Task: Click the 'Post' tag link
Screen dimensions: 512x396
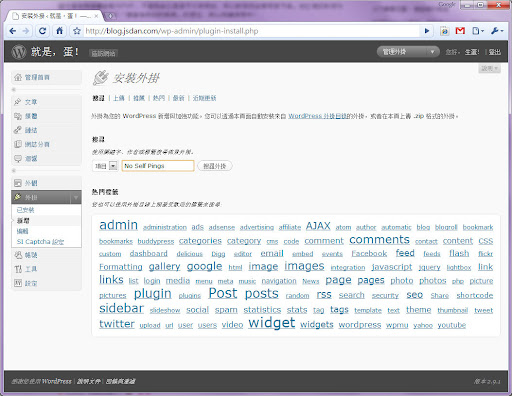Action: 223,294
